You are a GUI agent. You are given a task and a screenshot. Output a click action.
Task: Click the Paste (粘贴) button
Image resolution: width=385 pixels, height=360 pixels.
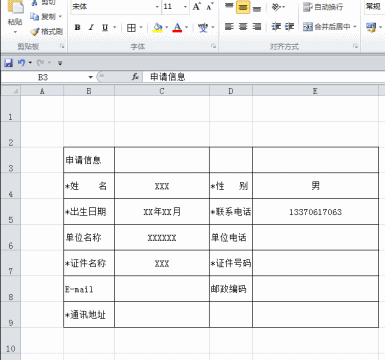pos(15,13)
